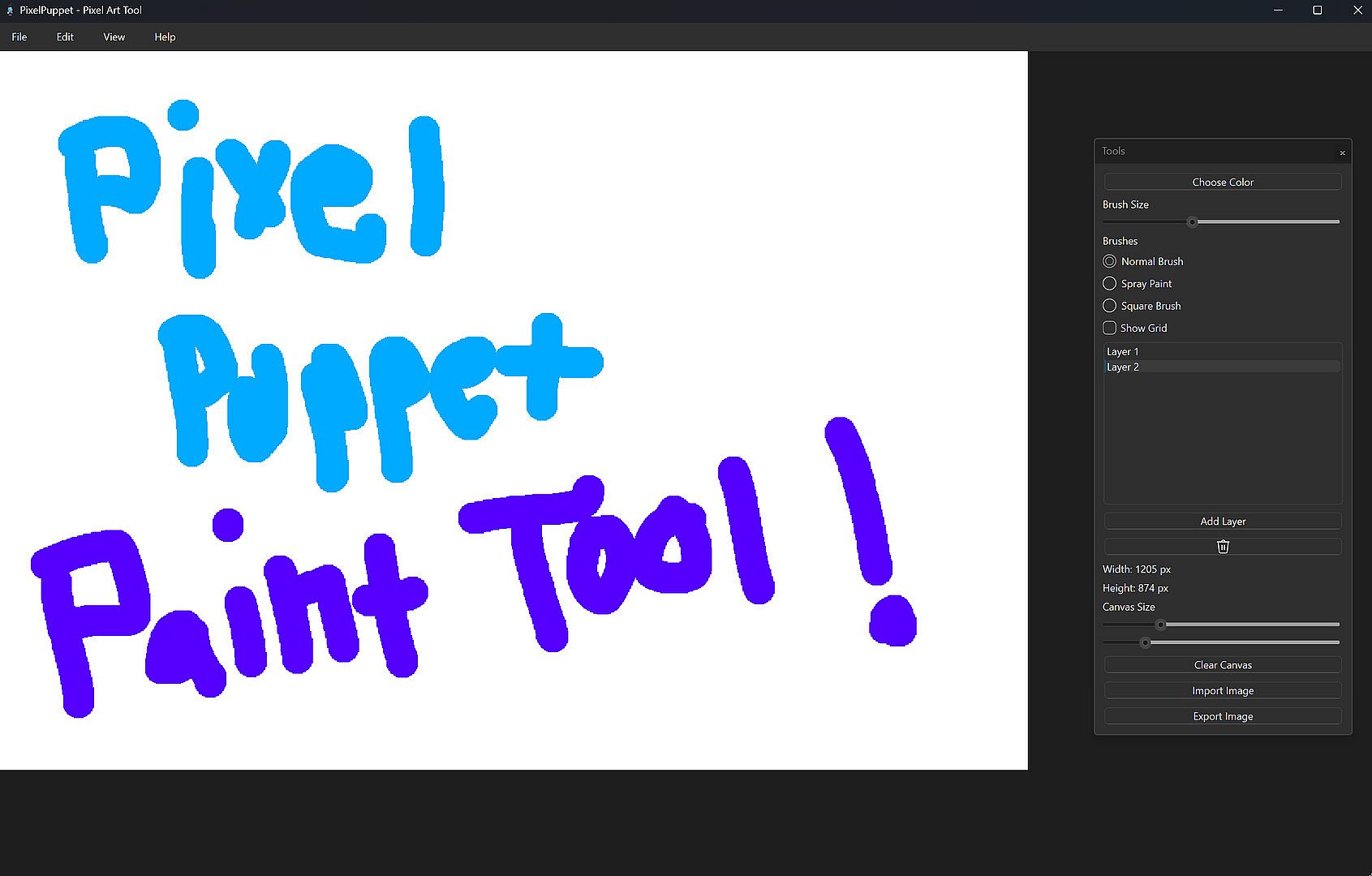
Task: Open the Help menu
Action: coord(165,37)
